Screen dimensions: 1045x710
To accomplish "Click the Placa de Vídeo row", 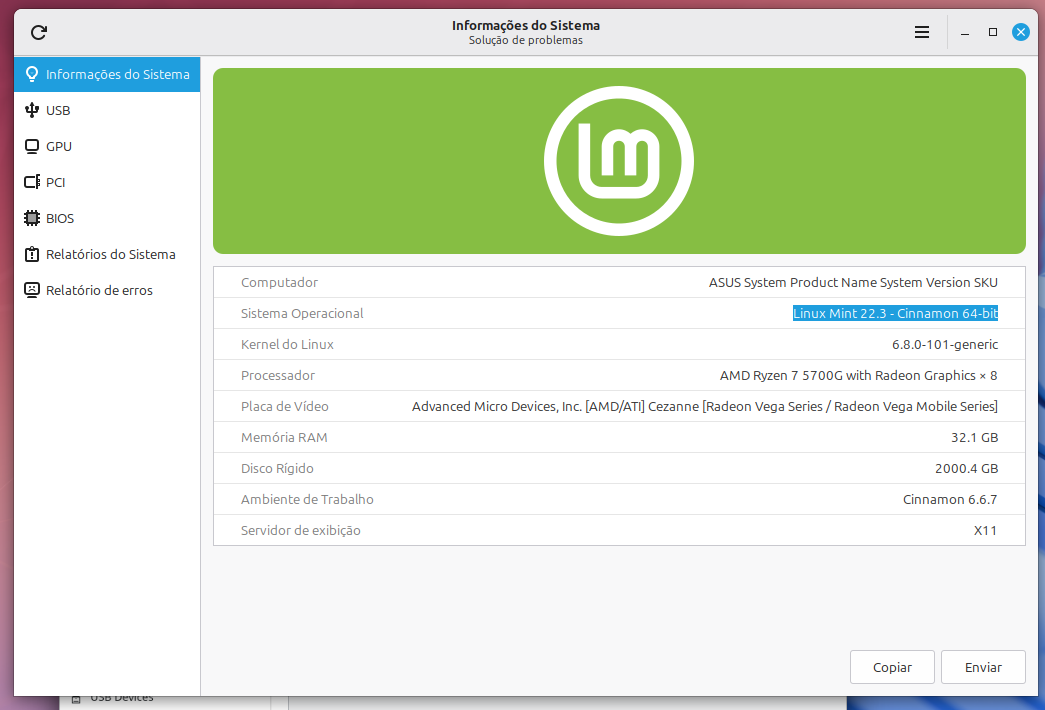I will (619, 406).
